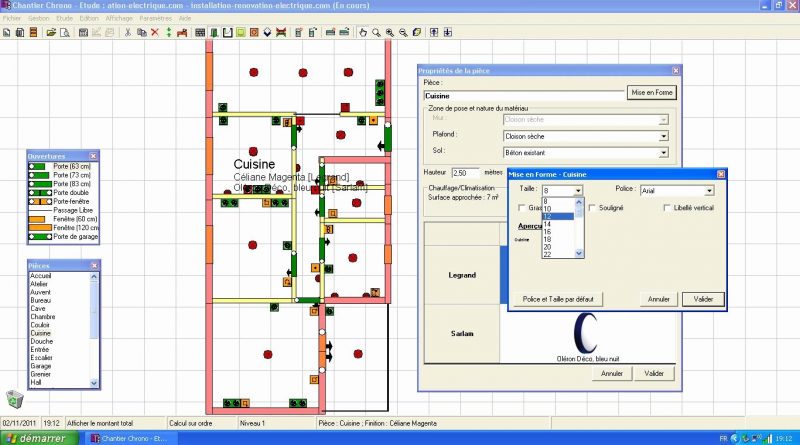This screenshot has width=800, height=445.
Task: Open the Police font dropdown
Action: pos(709,190)
